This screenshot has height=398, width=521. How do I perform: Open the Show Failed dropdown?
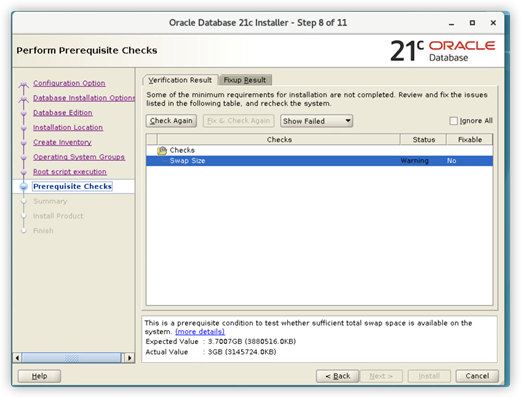click(x=316, y=121)
